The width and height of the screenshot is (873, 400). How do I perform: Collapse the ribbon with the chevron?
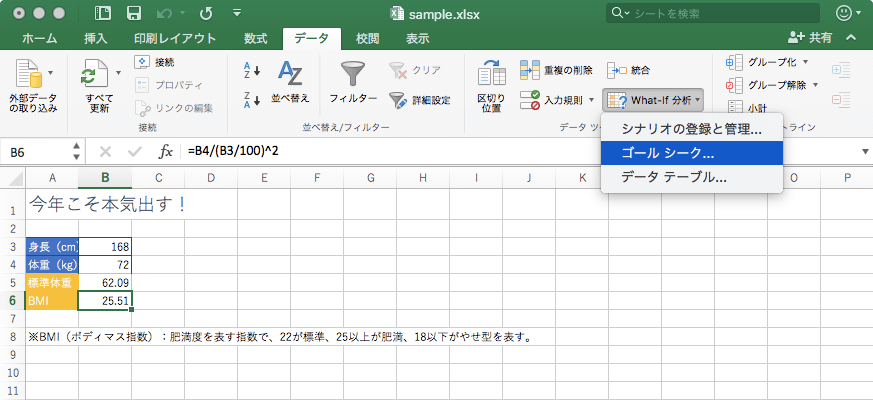(850, 38)
